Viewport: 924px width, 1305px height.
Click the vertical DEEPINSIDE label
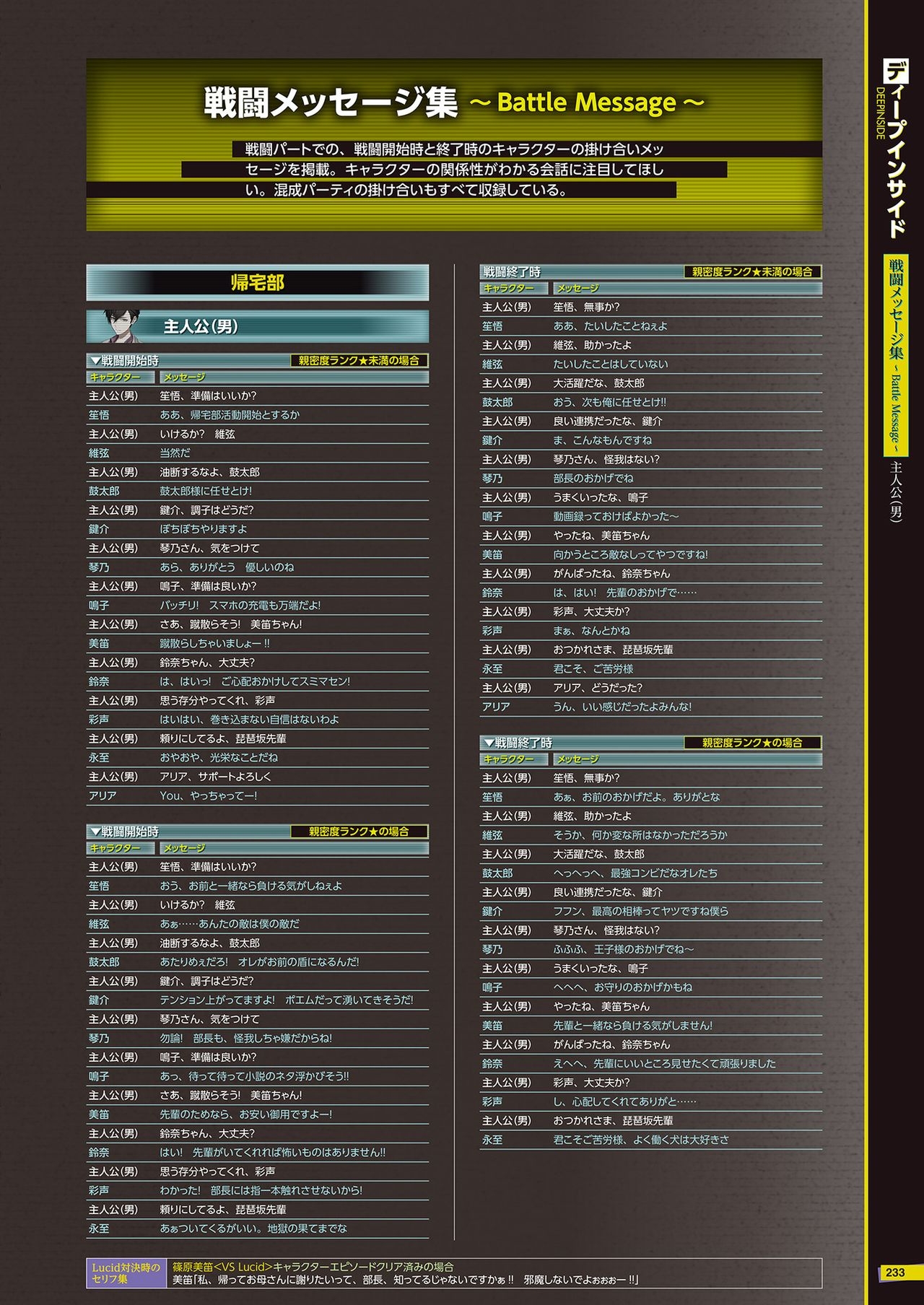(880, 113)
